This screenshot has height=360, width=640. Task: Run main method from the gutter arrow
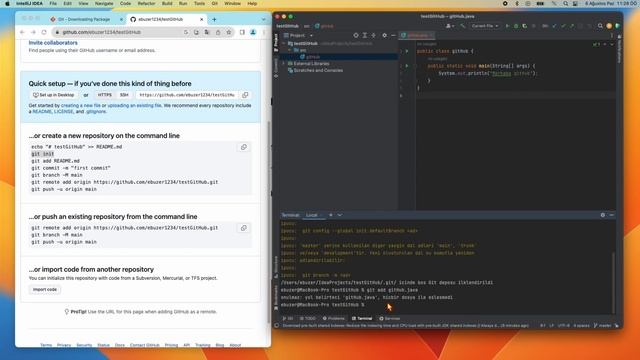coord(407,66)
